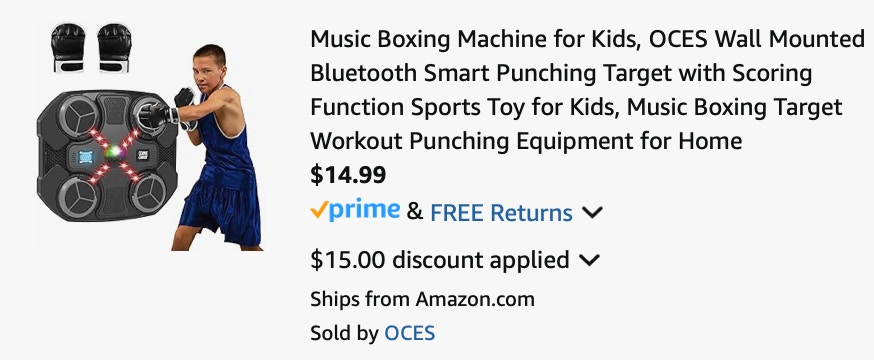Click the Ships from Amazon.com text
Screen dimensions: 874x360
pyautogui.click(x=422, y=299)
